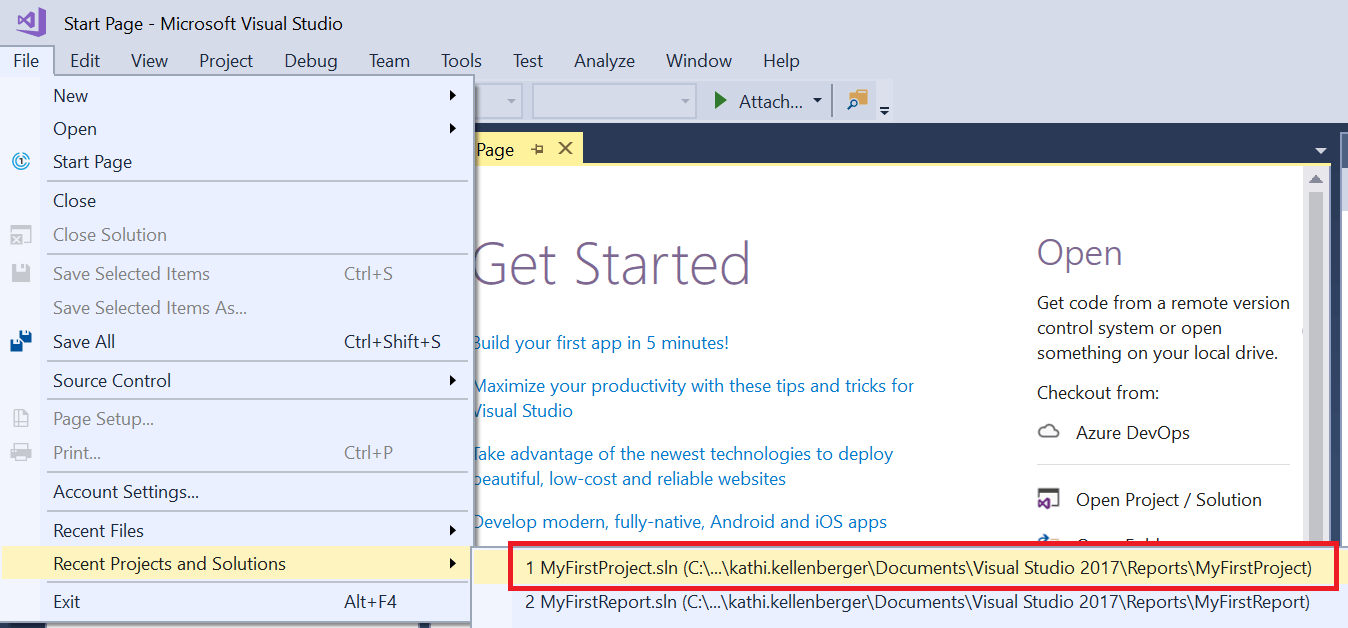Open the document tab list dropdown arrow
The width and height of the screenshot is (1348, 628).
click(1320, 150)
